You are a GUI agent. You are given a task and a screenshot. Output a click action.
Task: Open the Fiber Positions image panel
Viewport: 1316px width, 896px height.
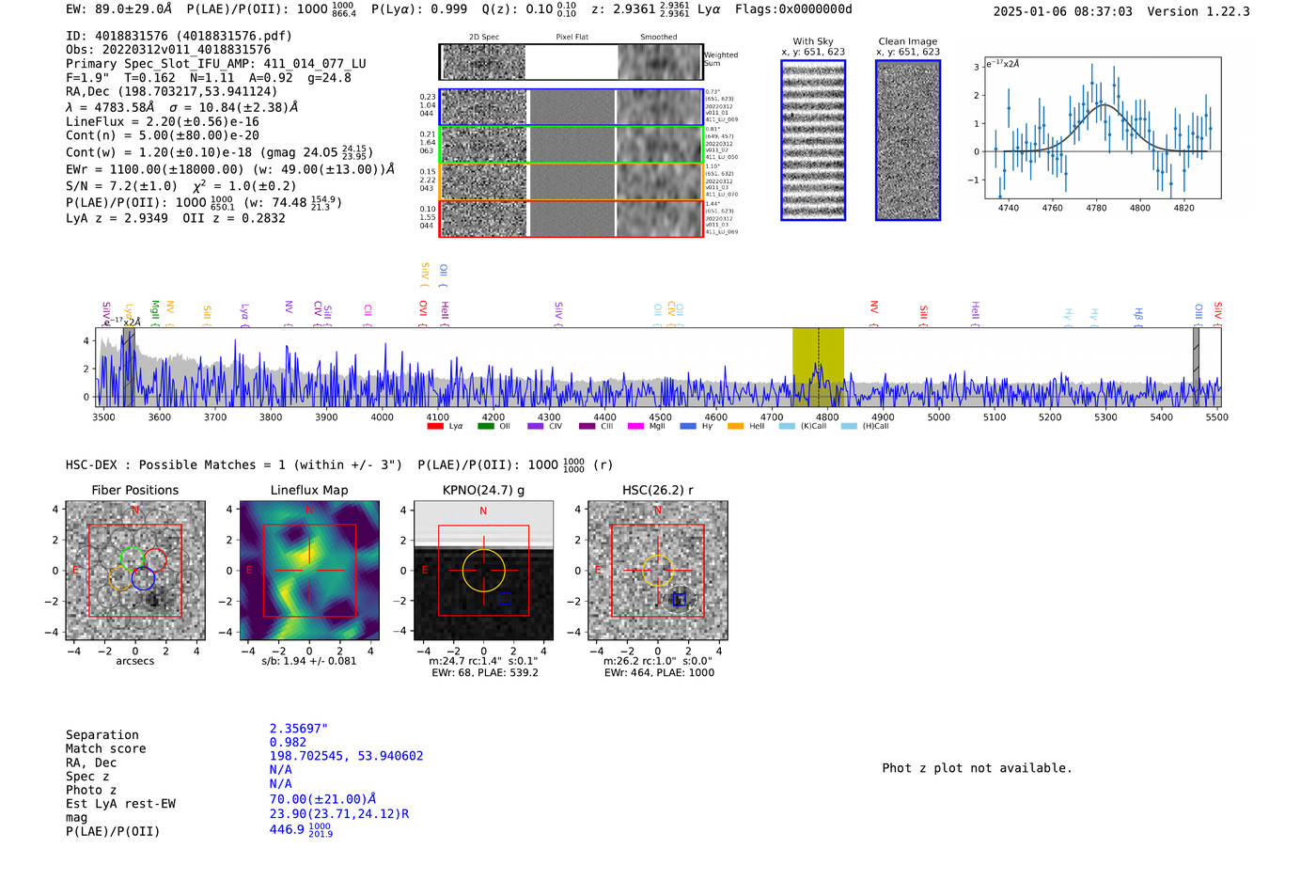(x=135, y=571)
